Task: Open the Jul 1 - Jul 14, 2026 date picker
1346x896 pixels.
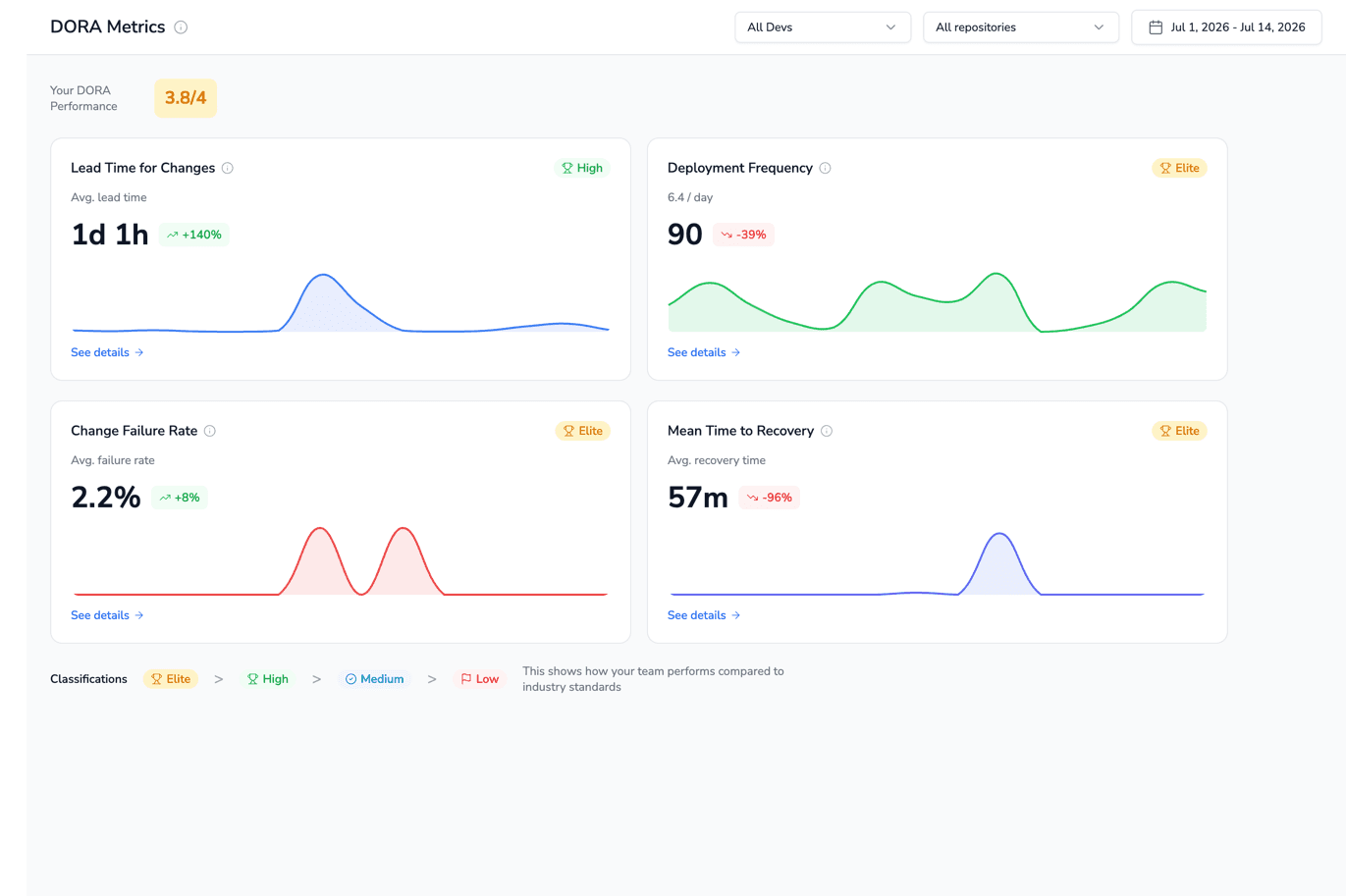Action: coord(1227,27)
